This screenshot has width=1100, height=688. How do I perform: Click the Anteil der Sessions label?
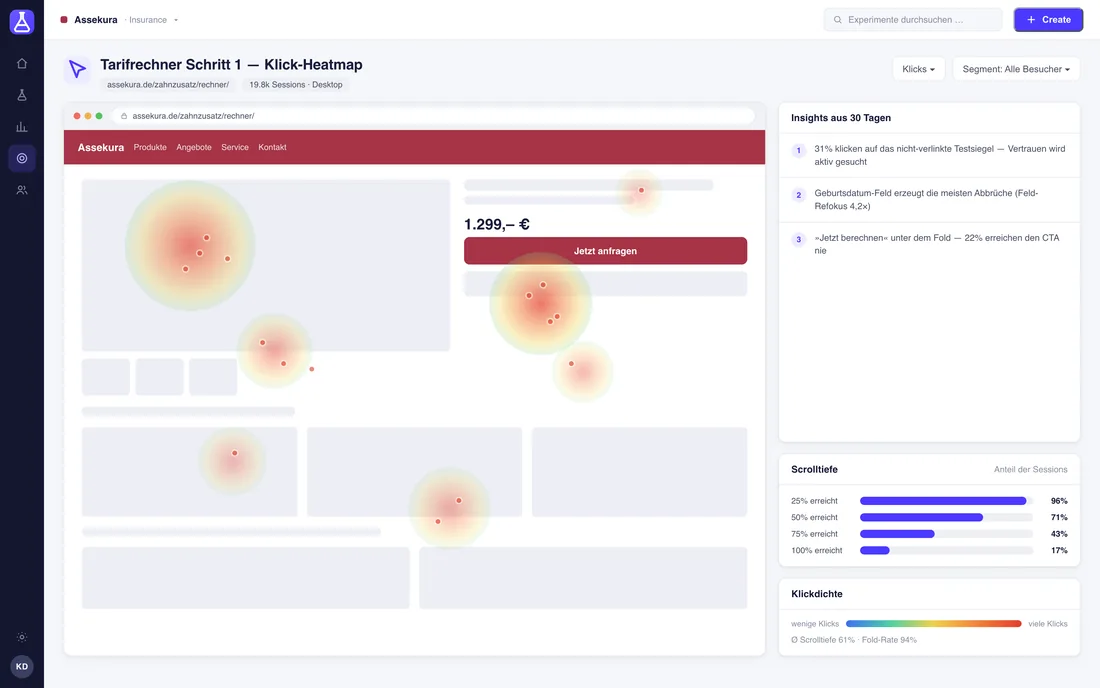pyautogui.click(x=1030, y=469)
